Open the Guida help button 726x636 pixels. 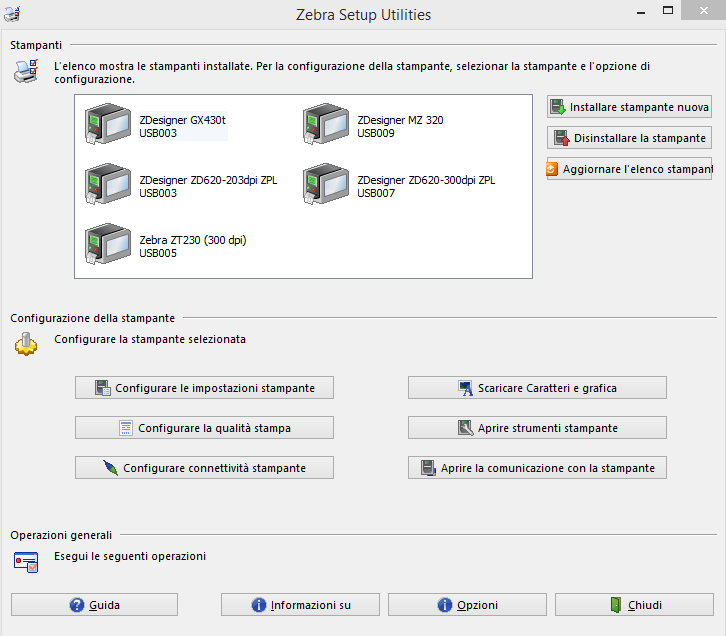coord(94,605)
